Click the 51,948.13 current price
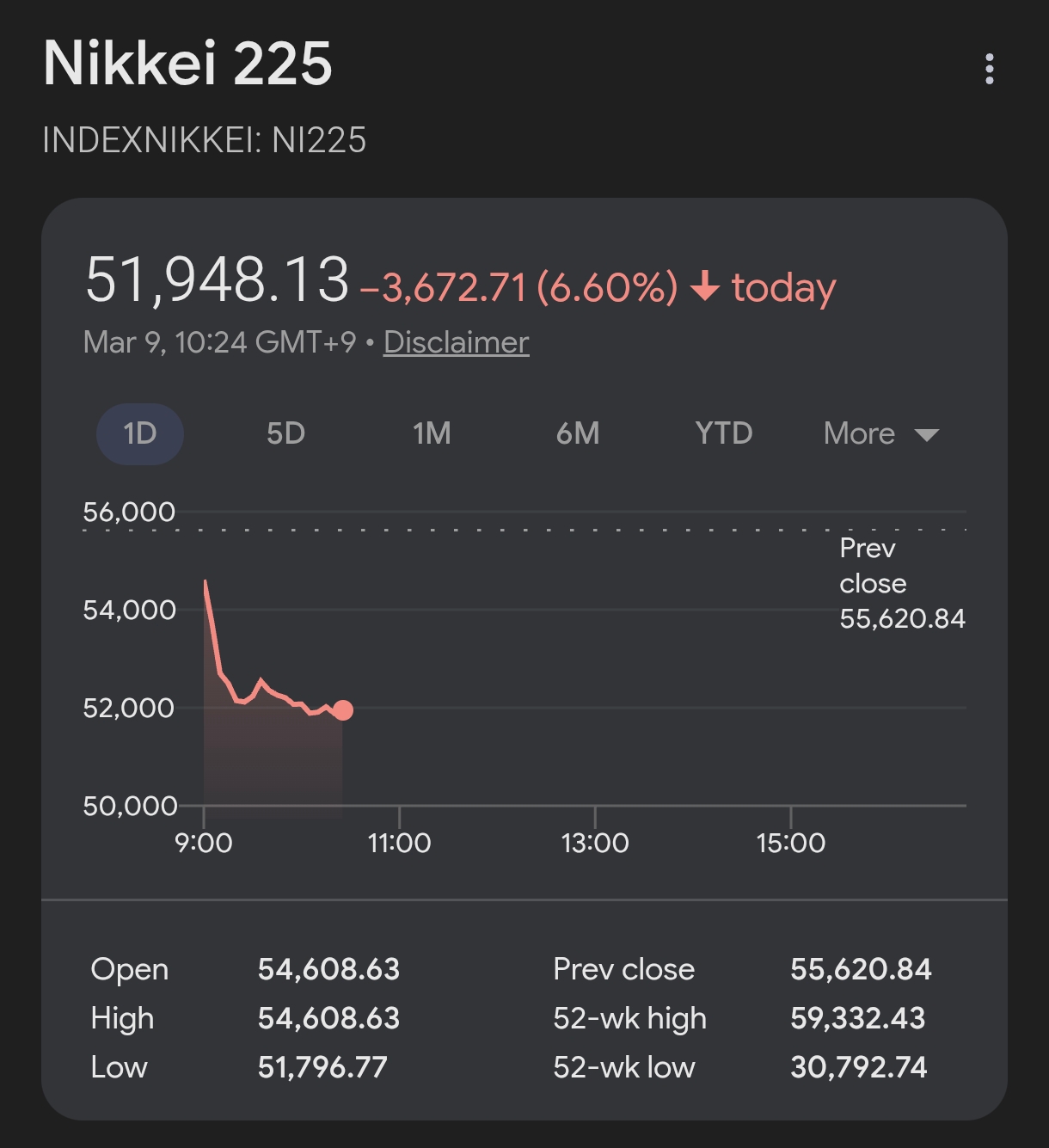 218,280
